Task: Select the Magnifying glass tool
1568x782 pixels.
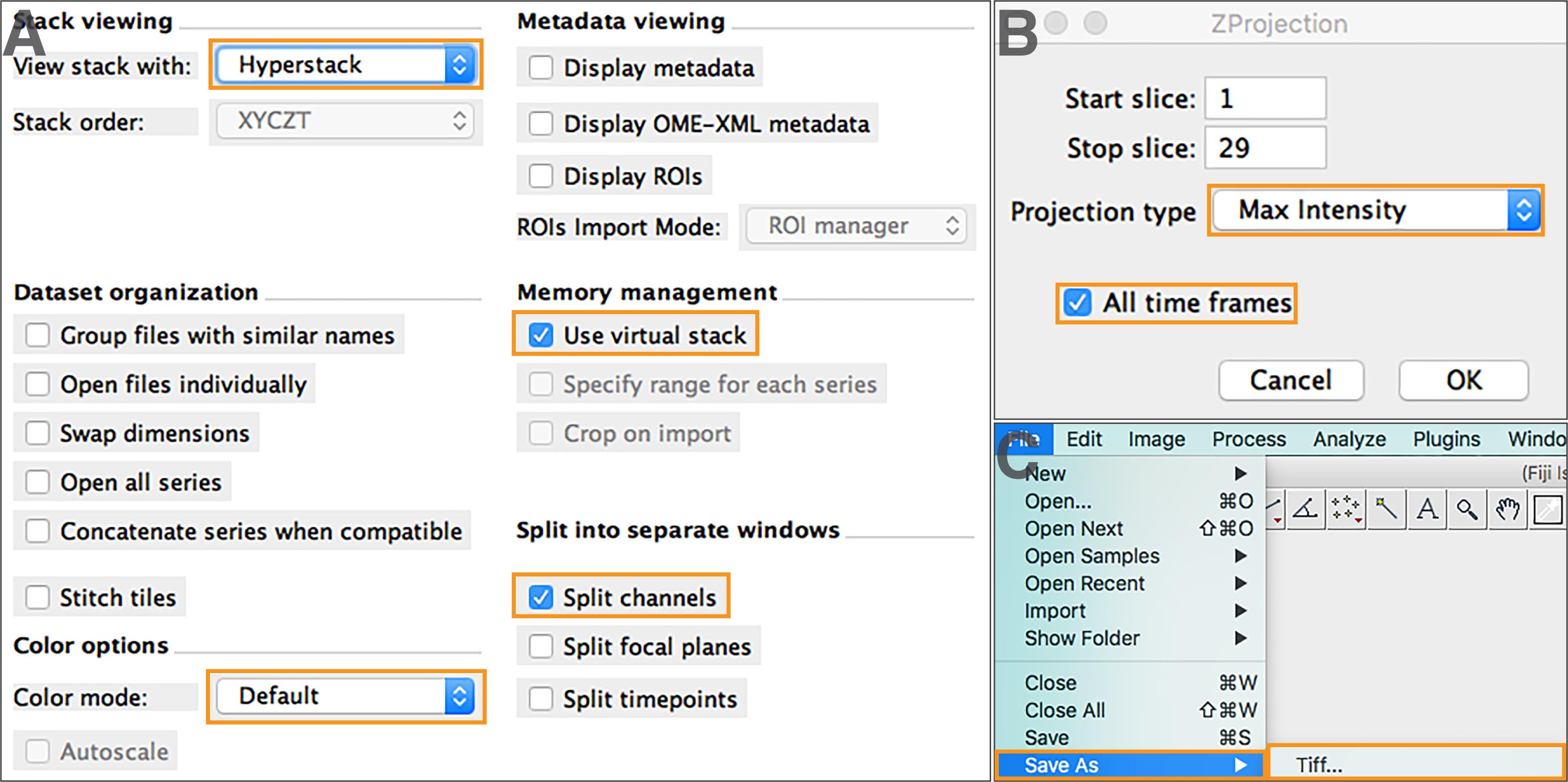Action: [1467, 508]
